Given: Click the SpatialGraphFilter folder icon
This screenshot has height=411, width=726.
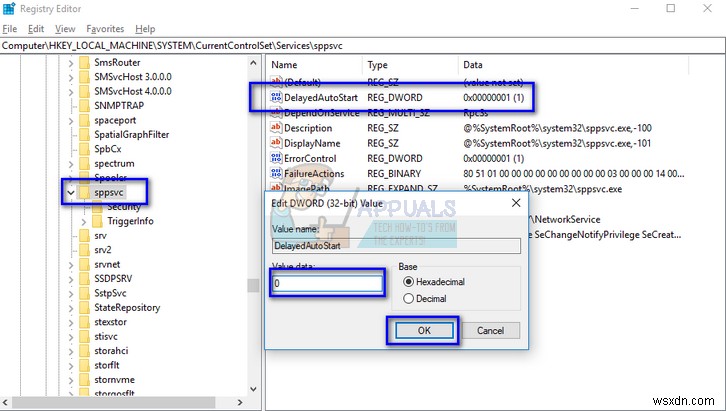Looking at the screenshot, I should pyautogui.click(x=85, y=135).
